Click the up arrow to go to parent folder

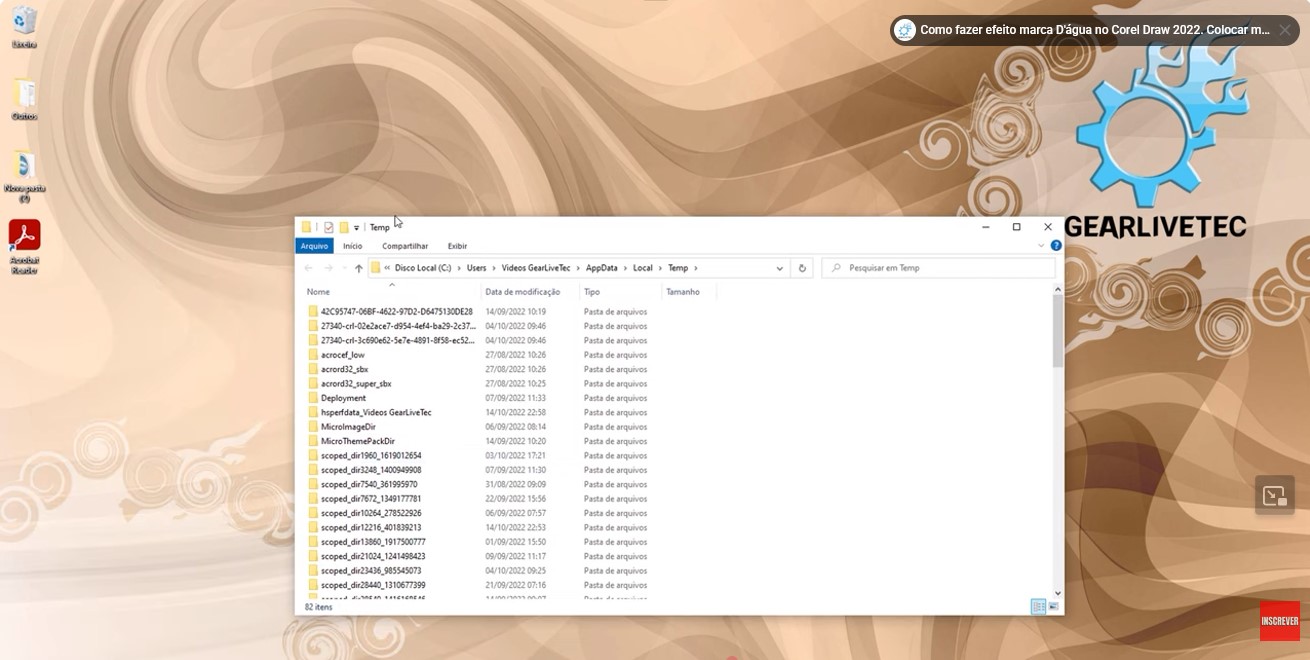click(x=359, y=267)
